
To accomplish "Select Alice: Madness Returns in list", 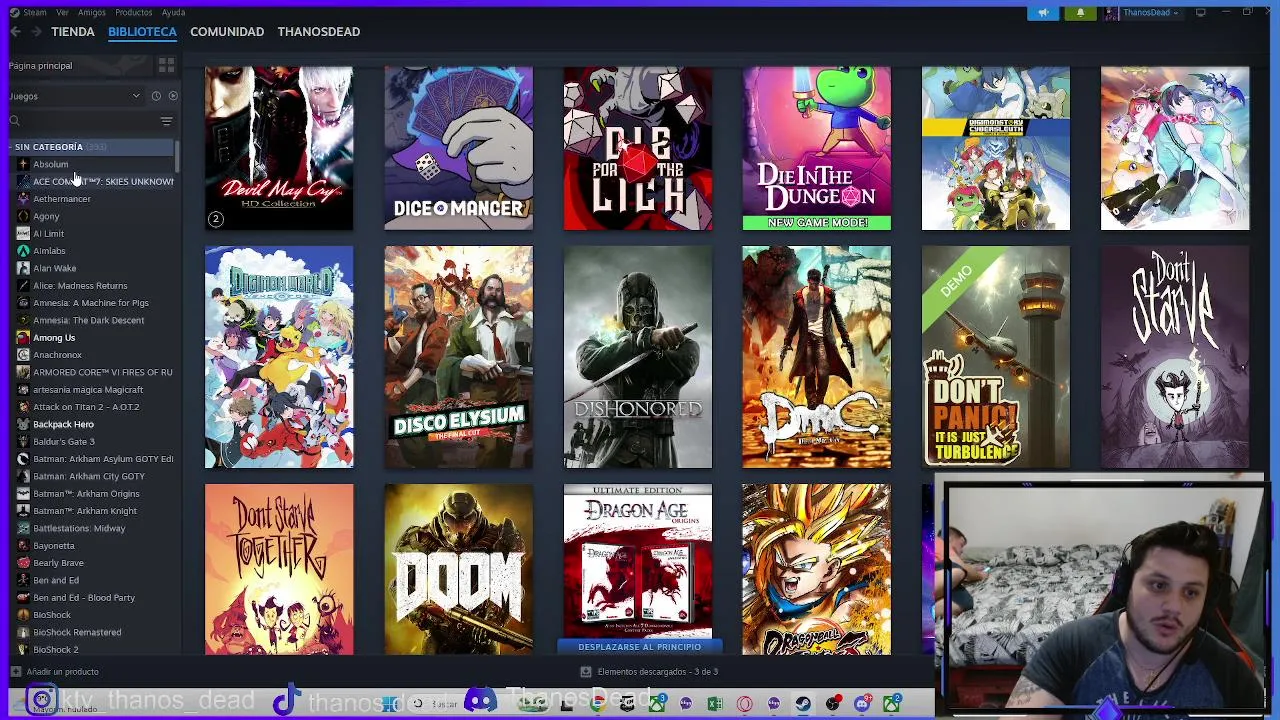I will tap(80, 286).
